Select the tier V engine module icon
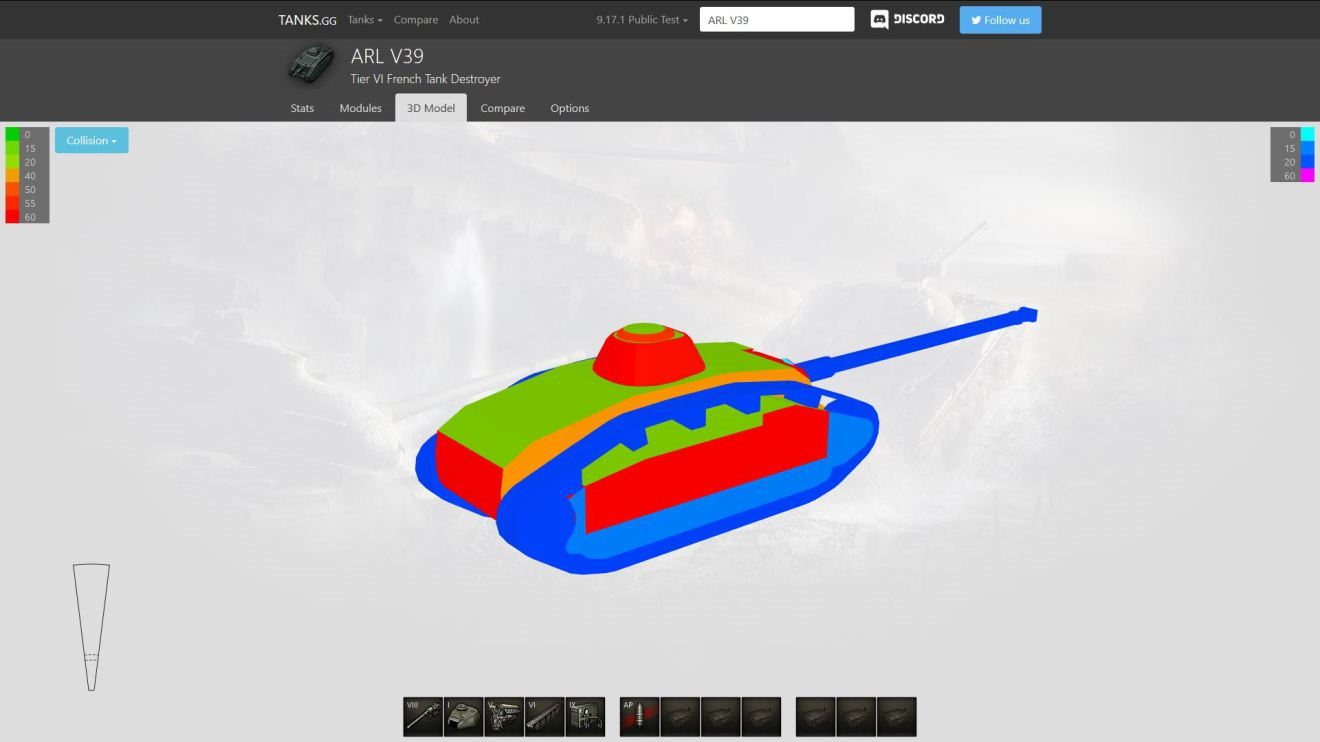 coord(504,717)
